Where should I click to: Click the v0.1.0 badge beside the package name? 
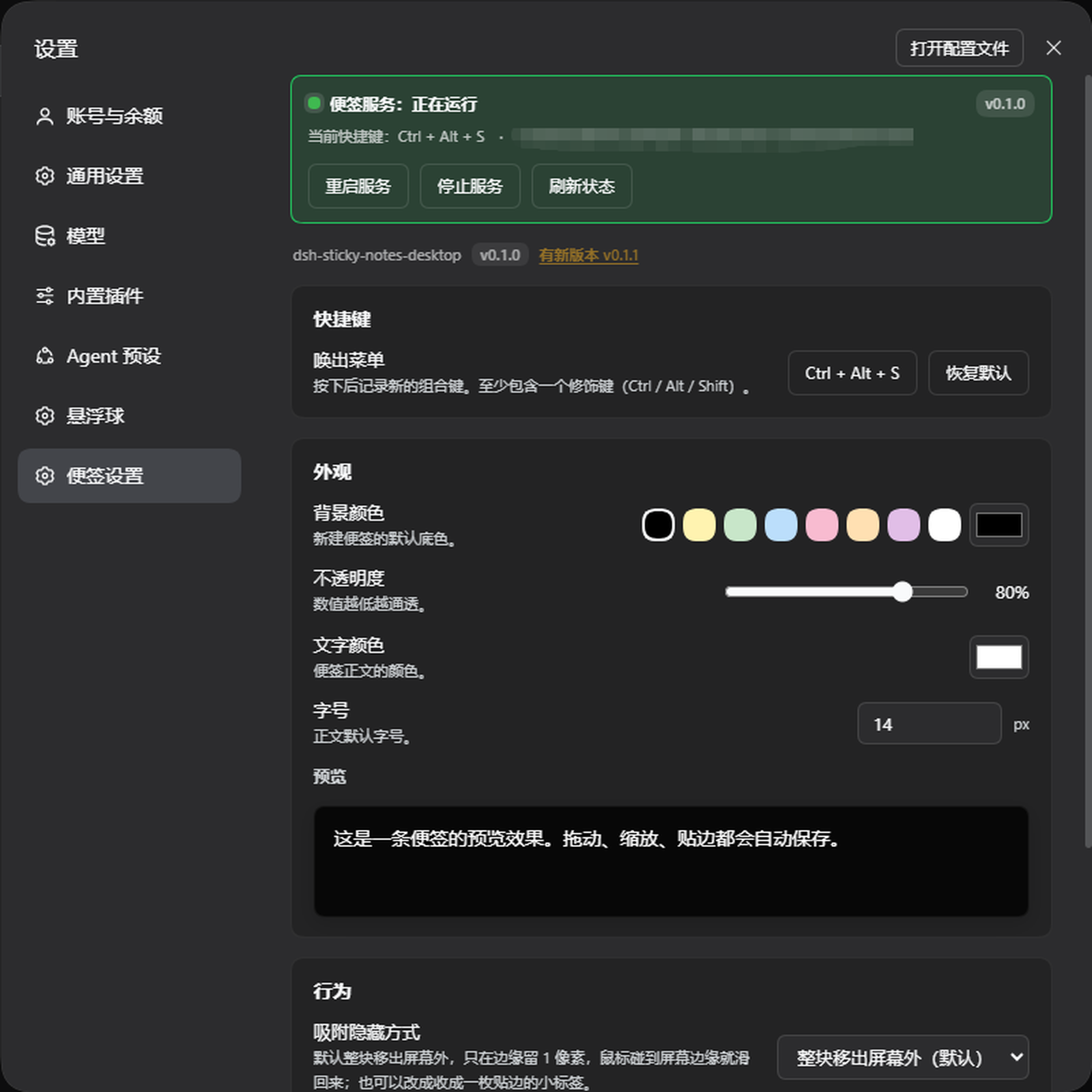point(500,255)
